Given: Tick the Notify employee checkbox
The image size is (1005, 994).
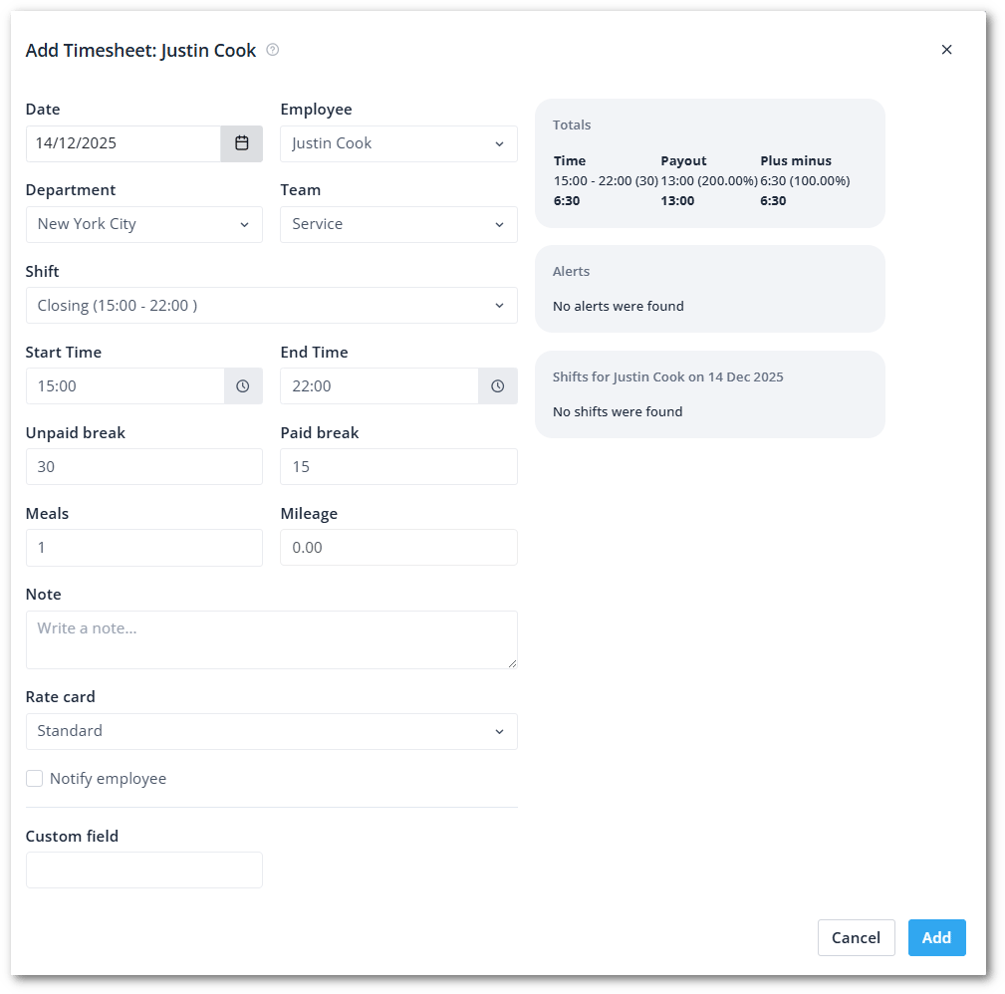Looking at the screenshot, I should click(35, 778).
